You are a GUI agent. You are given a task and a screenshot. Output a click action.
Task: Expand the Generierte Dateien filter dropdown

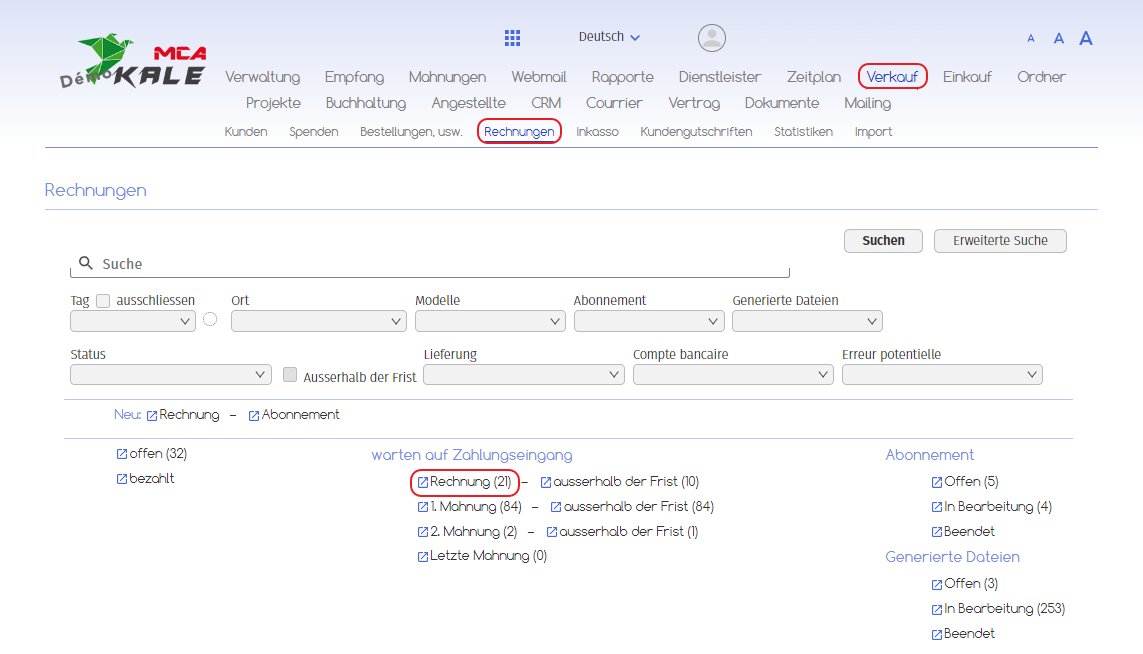point(807,321)
